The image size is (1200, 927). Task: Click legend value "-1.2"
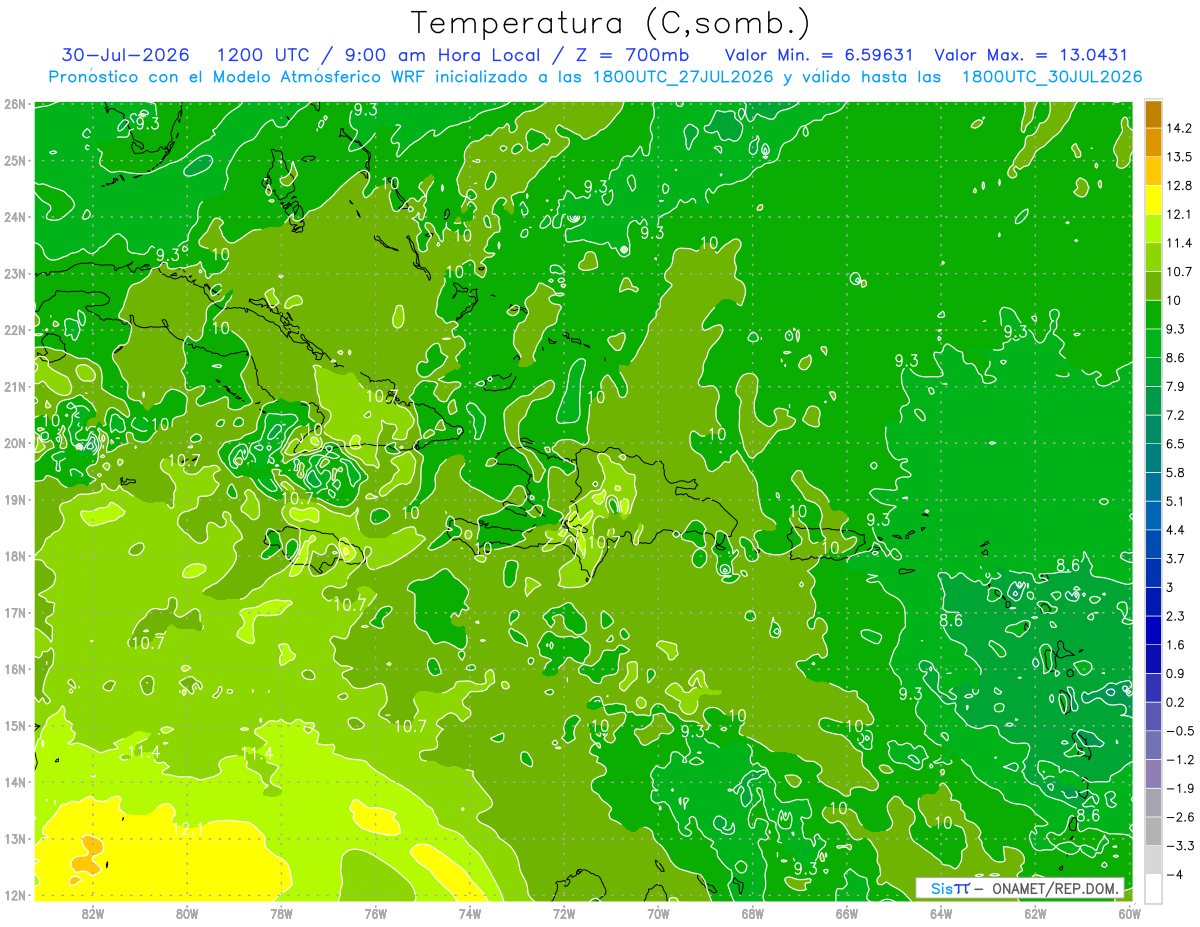tap(1179, 759)
